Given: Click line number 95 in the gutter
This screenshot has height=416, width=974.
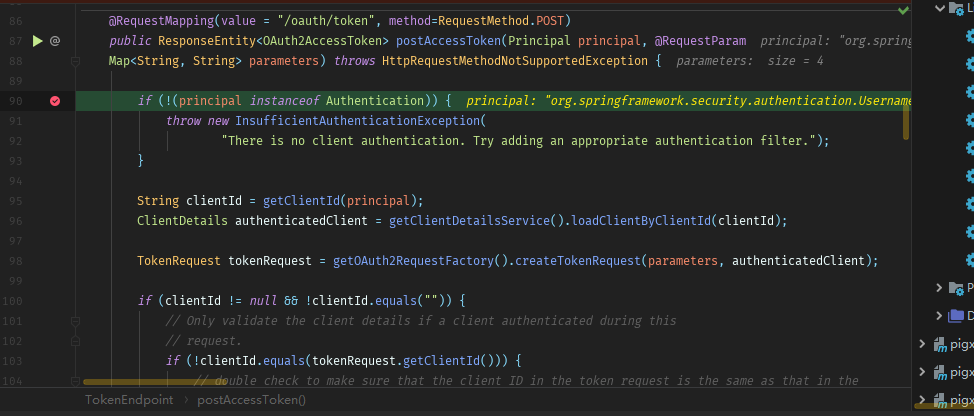Looking at the screenshot, I should [15, 200].
